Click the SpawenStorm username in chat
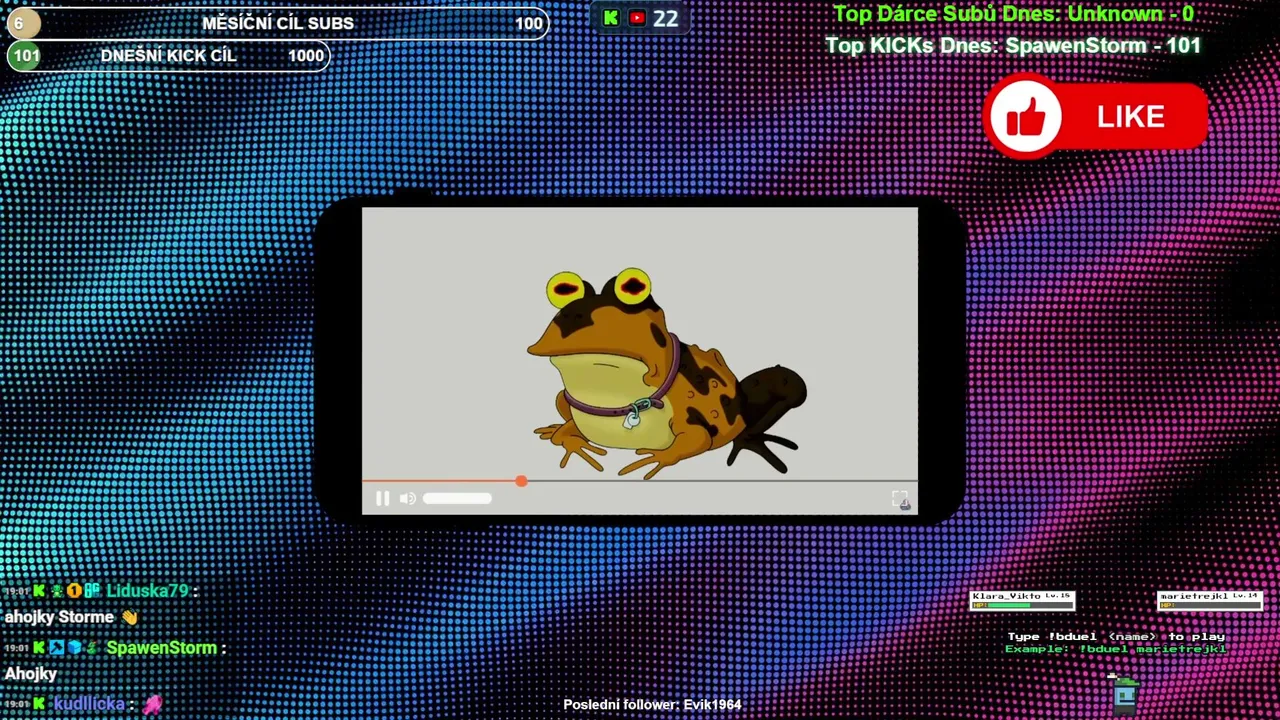The image size is (1280, 720). pyautogui.click(x=161, y=648)
